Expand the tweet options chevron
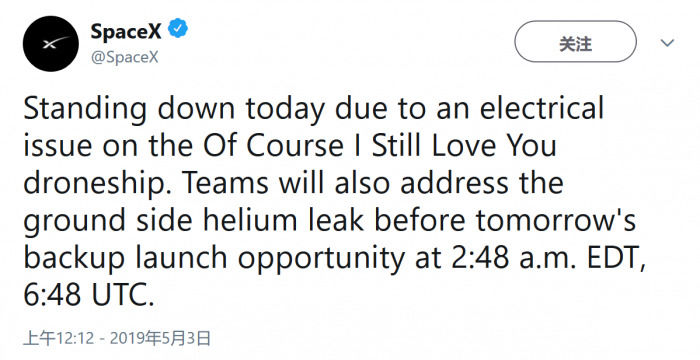 [667, 43]
